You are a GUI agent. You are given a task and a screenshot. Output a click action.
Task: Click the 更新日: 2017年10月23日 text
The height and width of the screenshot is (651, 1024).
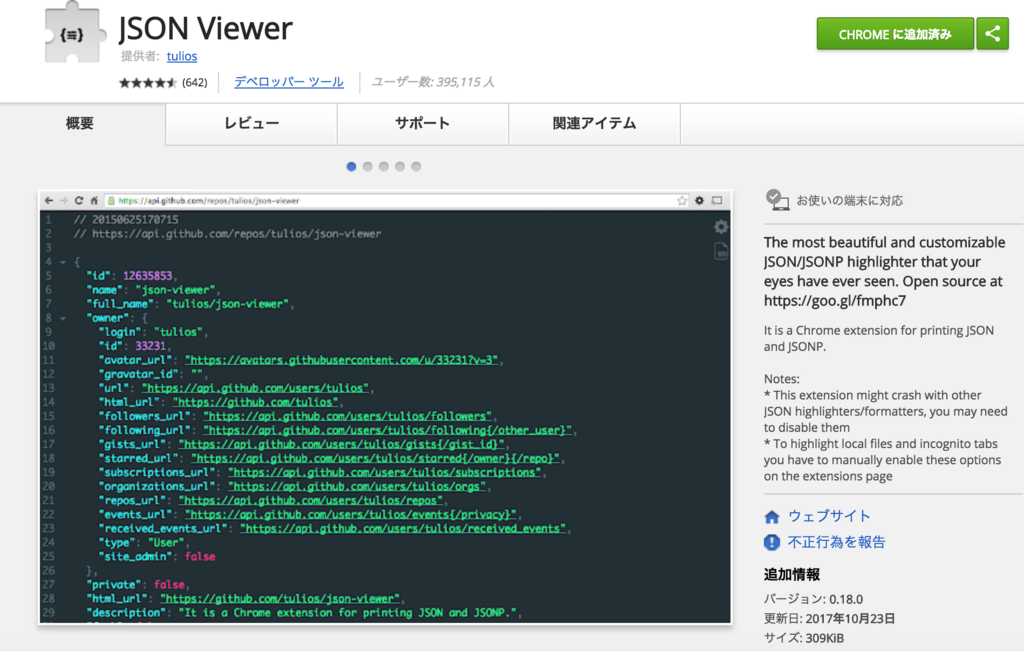(829, 618)
